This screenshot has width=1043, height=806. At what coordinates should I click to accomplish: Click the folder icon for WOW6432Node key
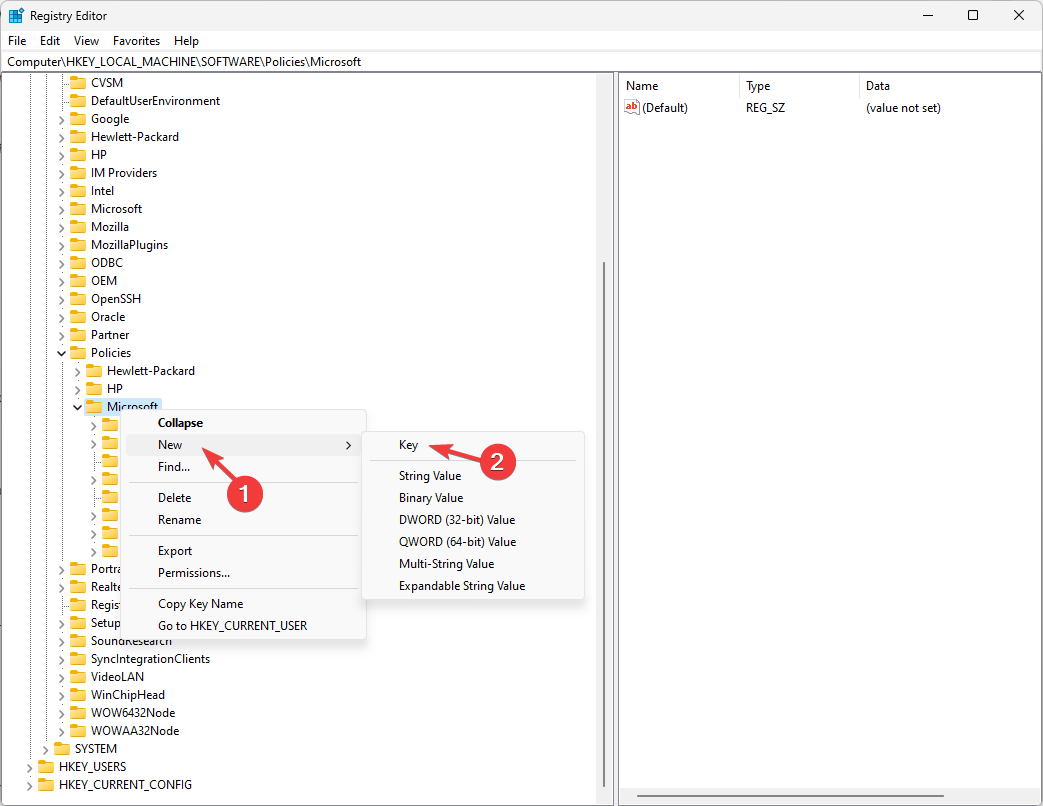pos(80,712)
